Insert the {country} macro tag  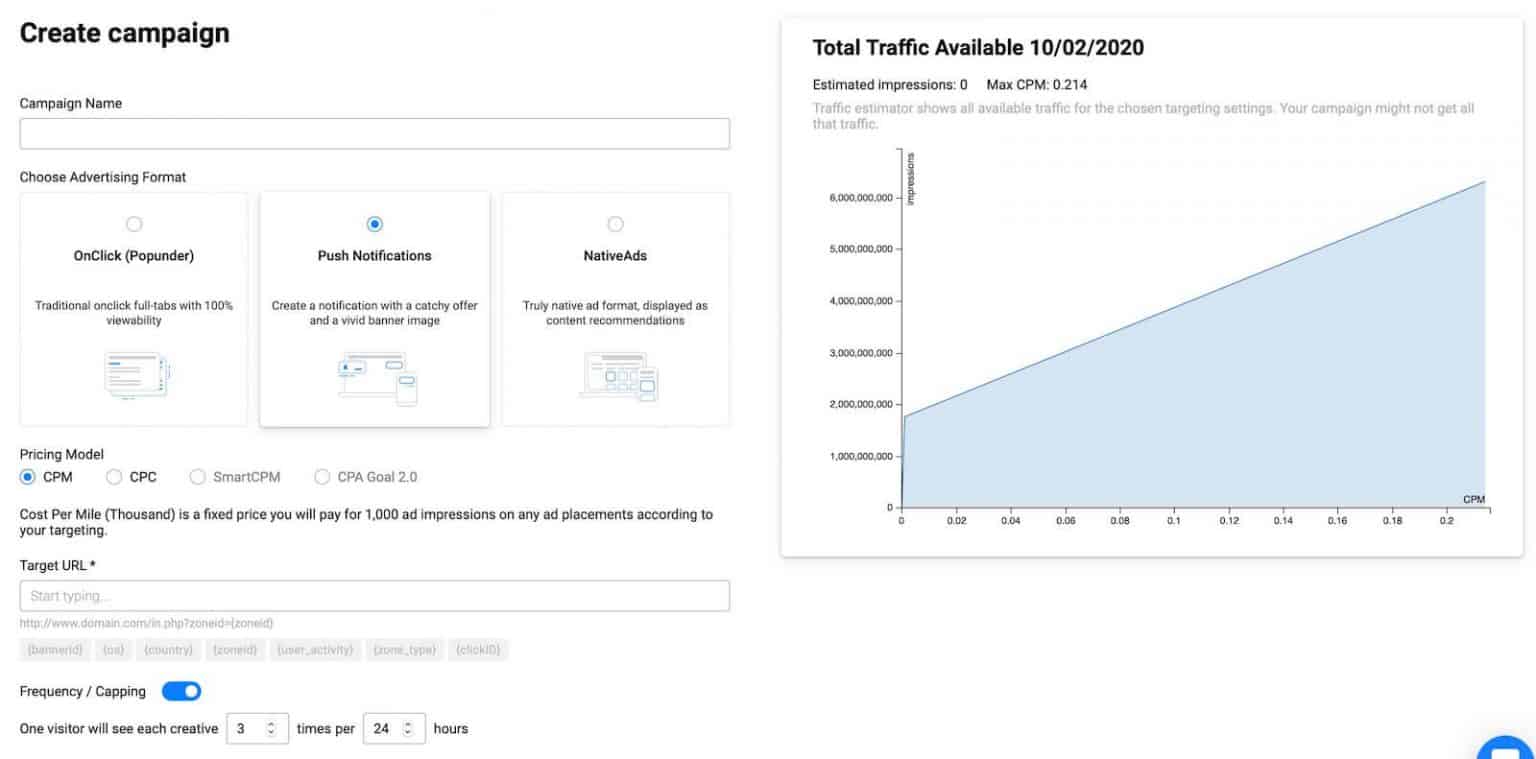pos(167,650)
